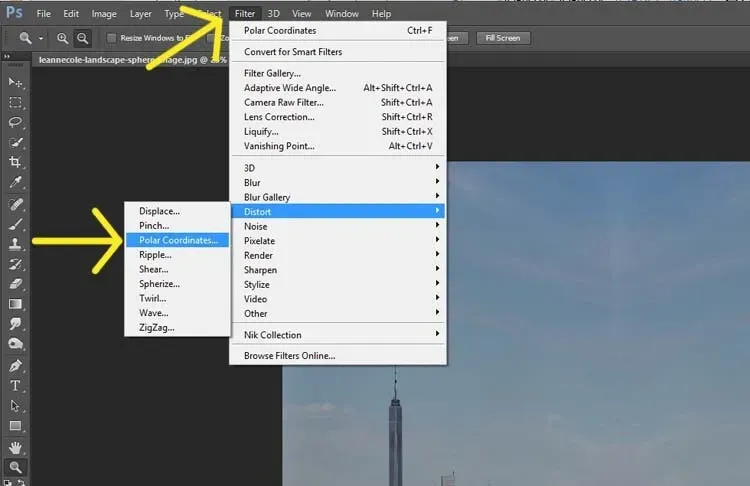The image size is (750, 486).
Task: Select the Rectangular Marquee tool
Action: pyautogui.click(x=16, y=102)
